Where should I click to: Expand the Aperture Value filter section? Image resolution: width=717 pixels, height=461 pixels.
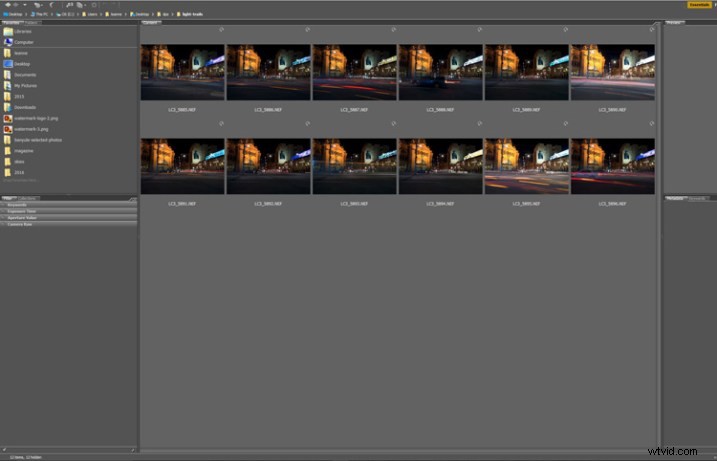pyautogui.click(x=69, y=218)
